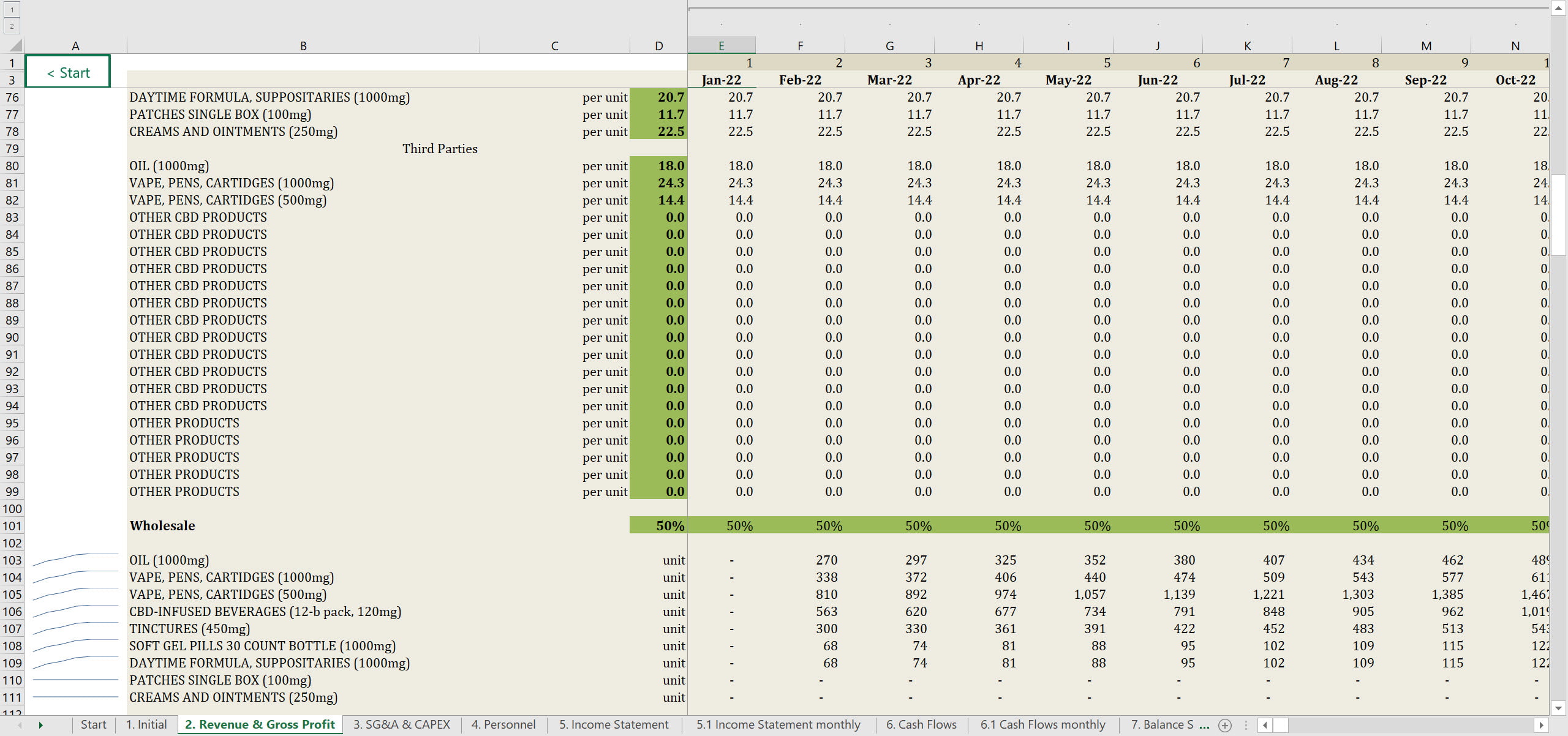
Task: Select column E header
Action: point(721,46)
